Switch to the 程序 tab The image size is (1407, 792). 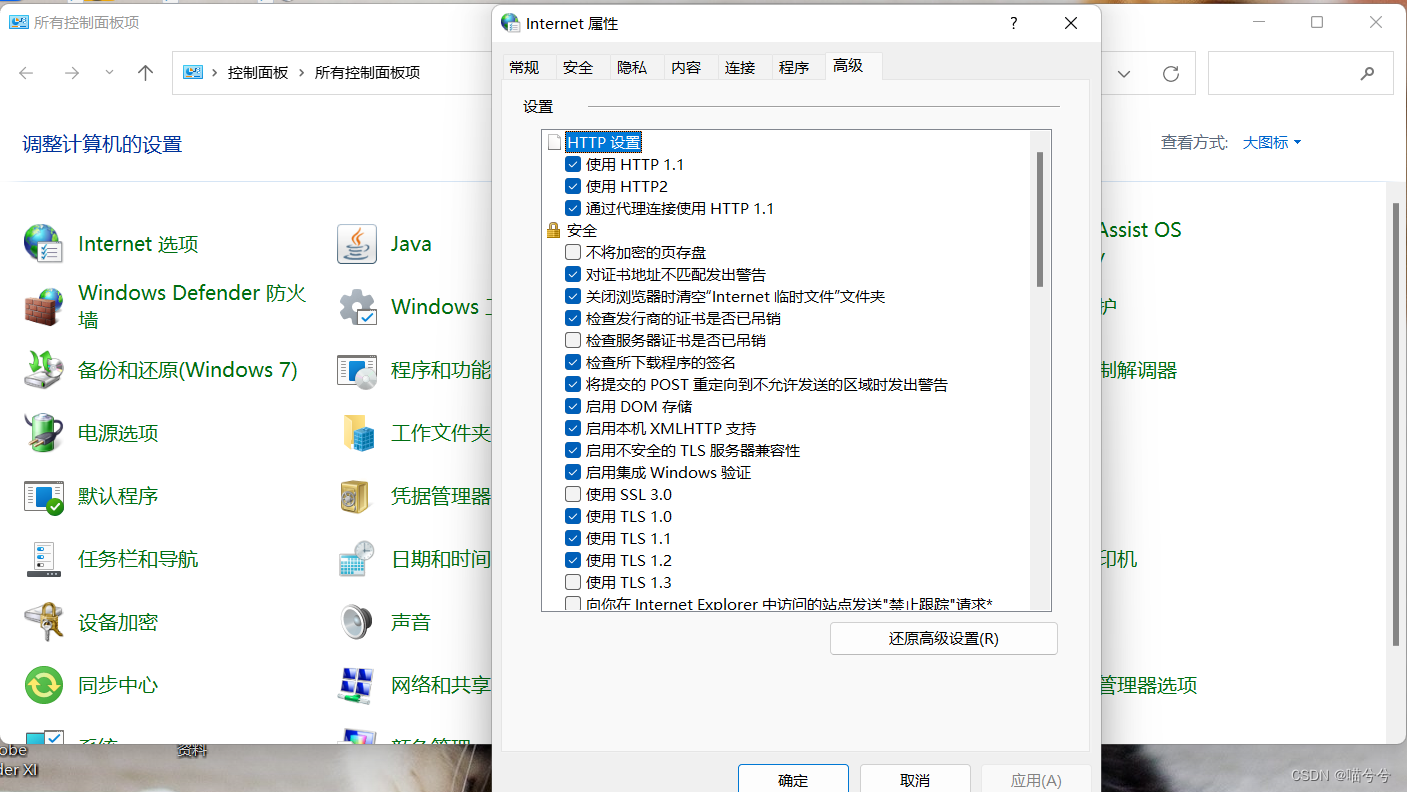[x=794, y=68]
